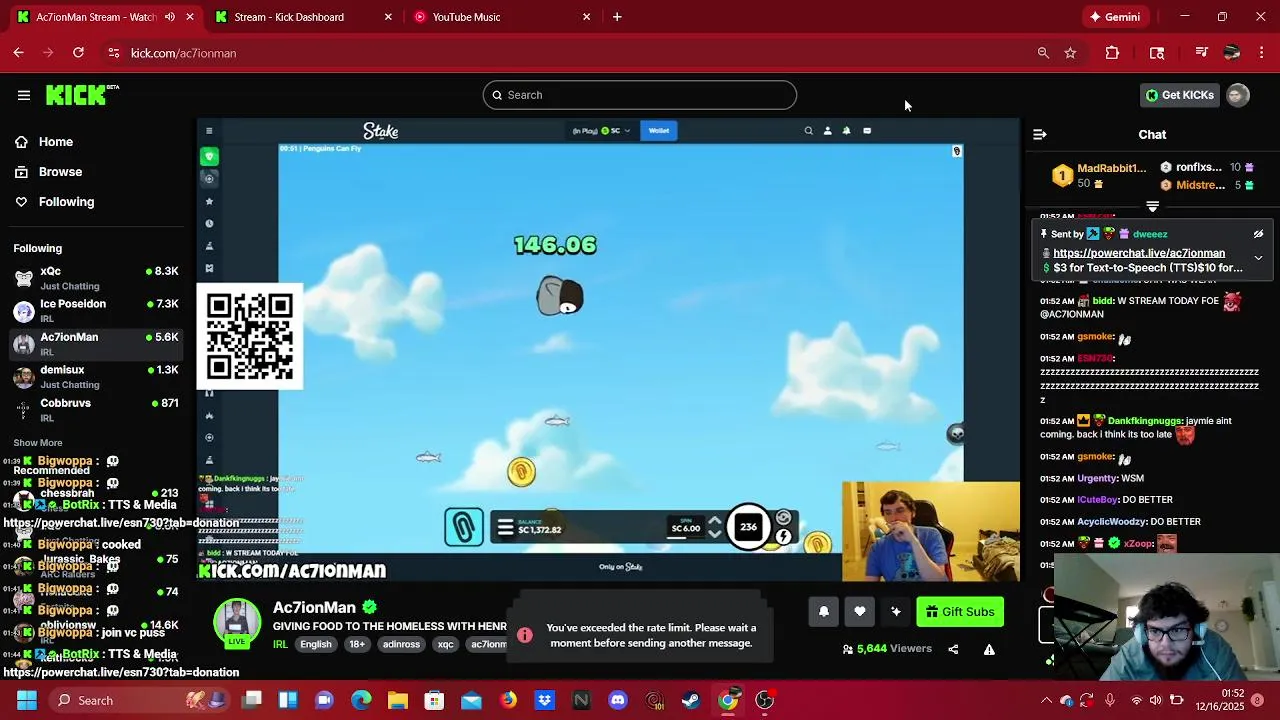Toggle stream notifications bell
The width and height of the screenshot is (1280, 720).
click(824, 612)
